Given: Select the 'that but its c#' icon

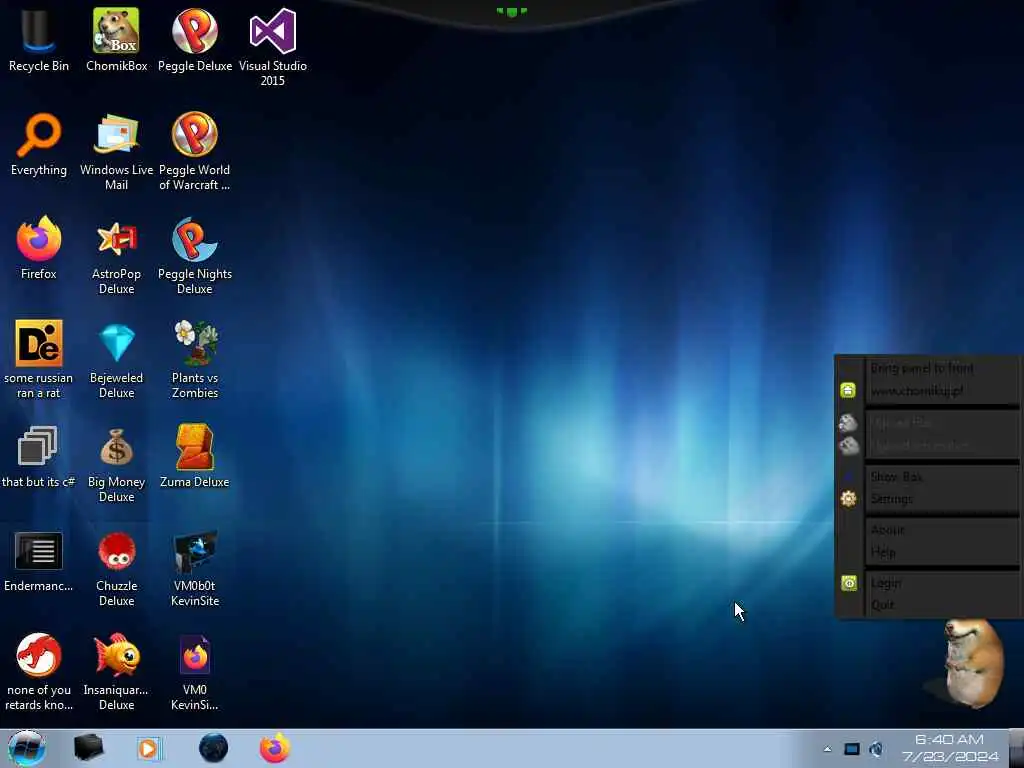Looking at the screenshot, I should pos(39,456).
